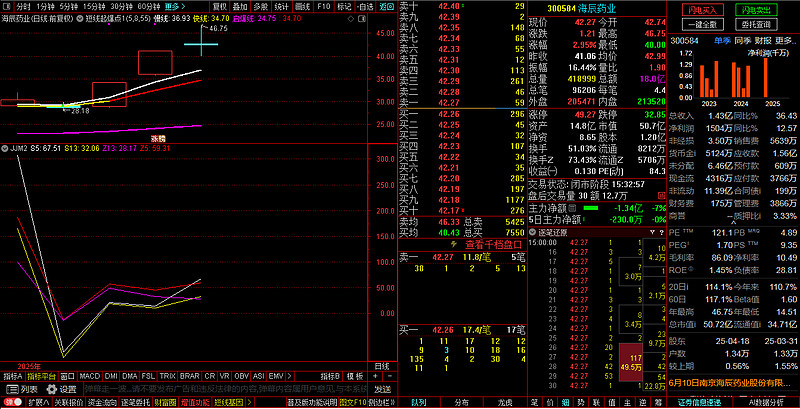This screenshot has height=409, width=800.
Task: Select 15分钟 period
Action: click(94, 7)
